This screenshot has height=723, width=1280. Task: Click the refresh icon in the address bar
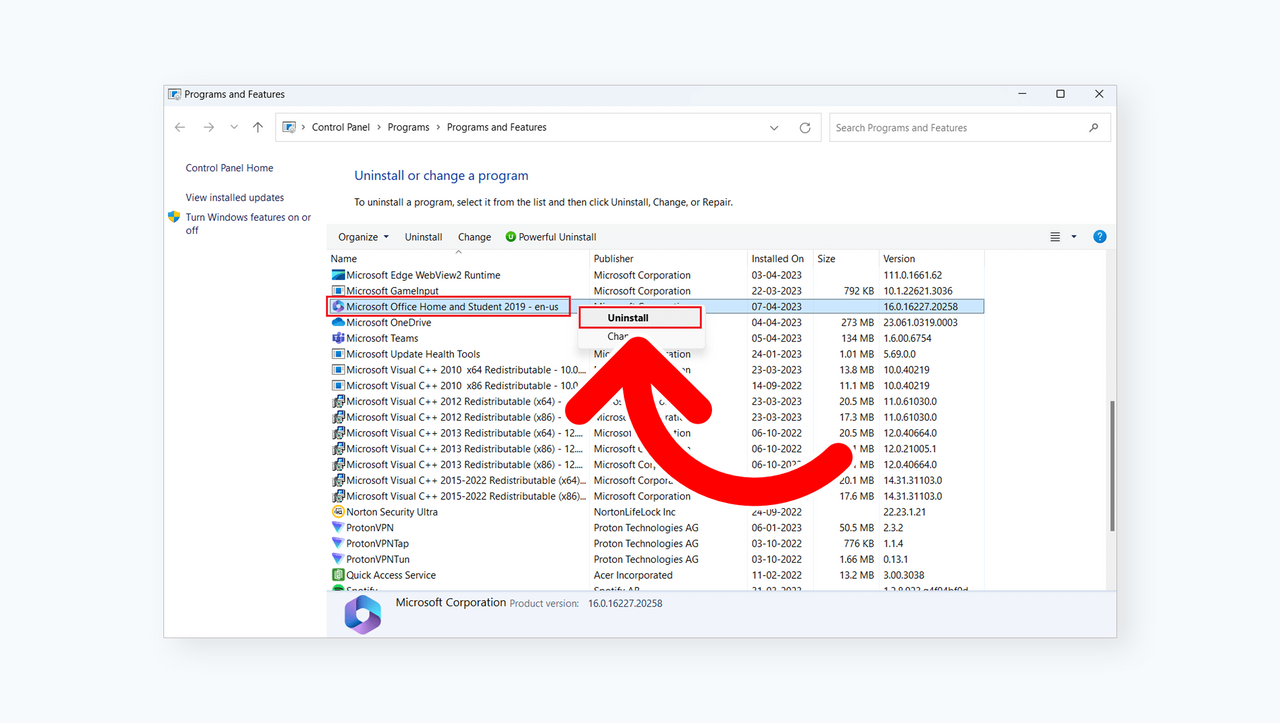(805, 127)
